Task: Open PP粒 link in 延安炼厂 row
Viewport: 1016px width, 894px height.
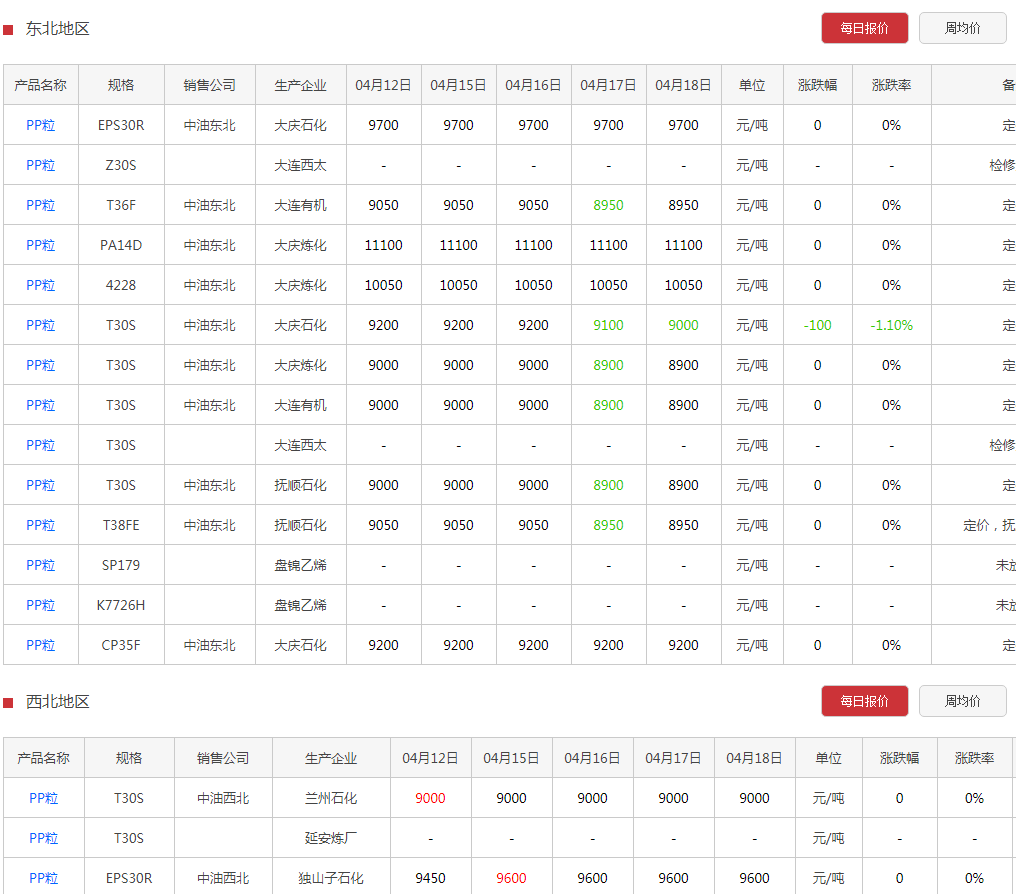Action: (x=43, y=838)
